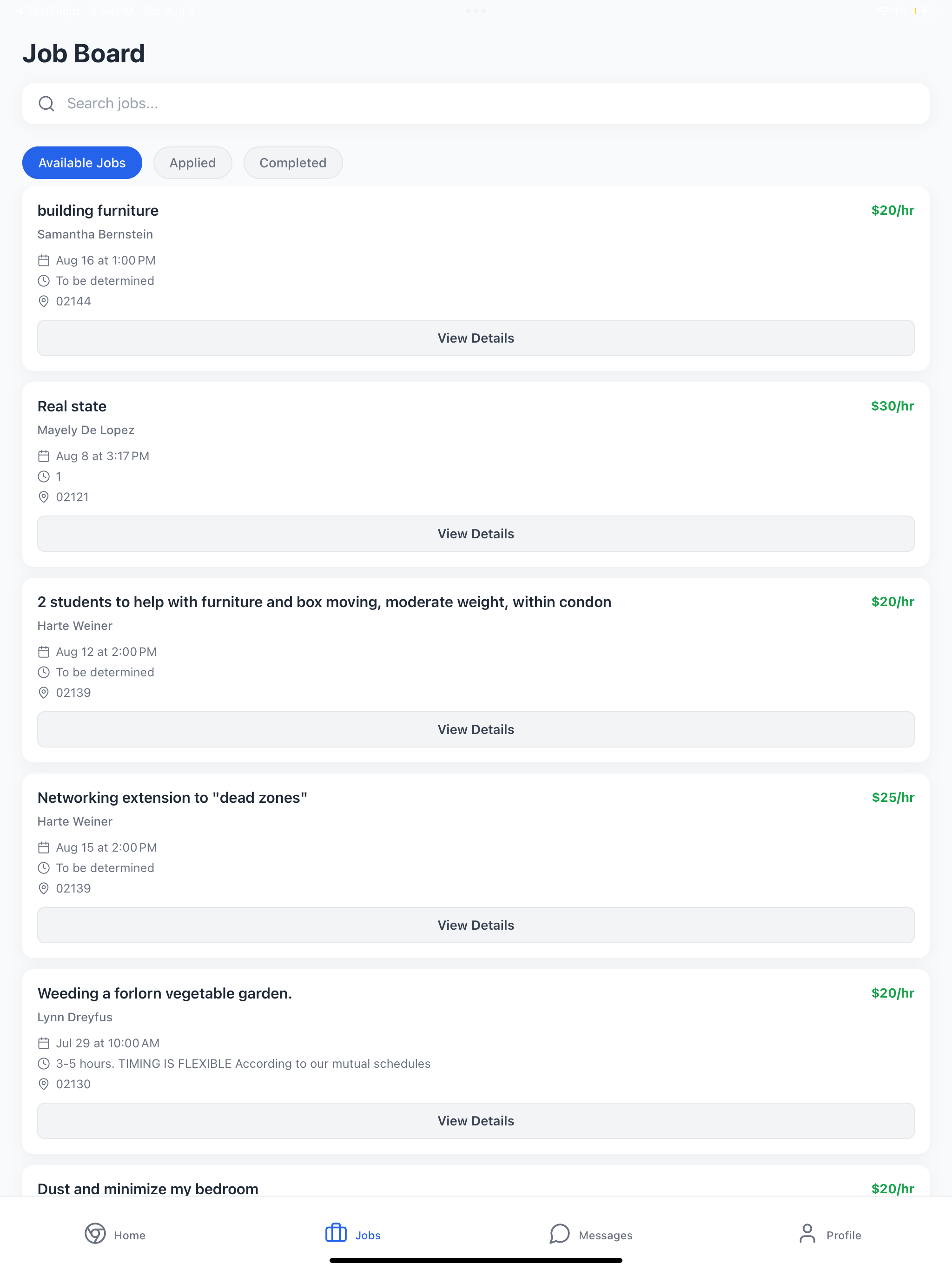Image resolution: width=952 pixels, height=1270 pixels.
Task: Click clock icon in Networking extension card
Action: coord(44,868)
